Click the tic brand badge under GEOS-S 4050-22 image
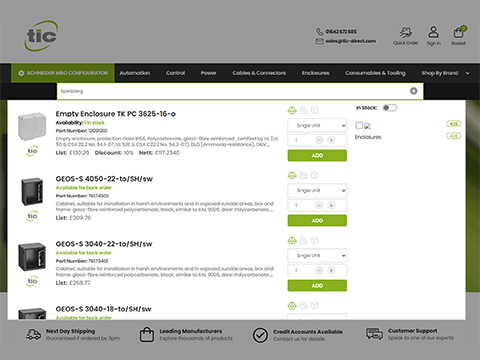The height and width of the screenshot is (360, 480). pyautogui.click(x=32, y=216)
